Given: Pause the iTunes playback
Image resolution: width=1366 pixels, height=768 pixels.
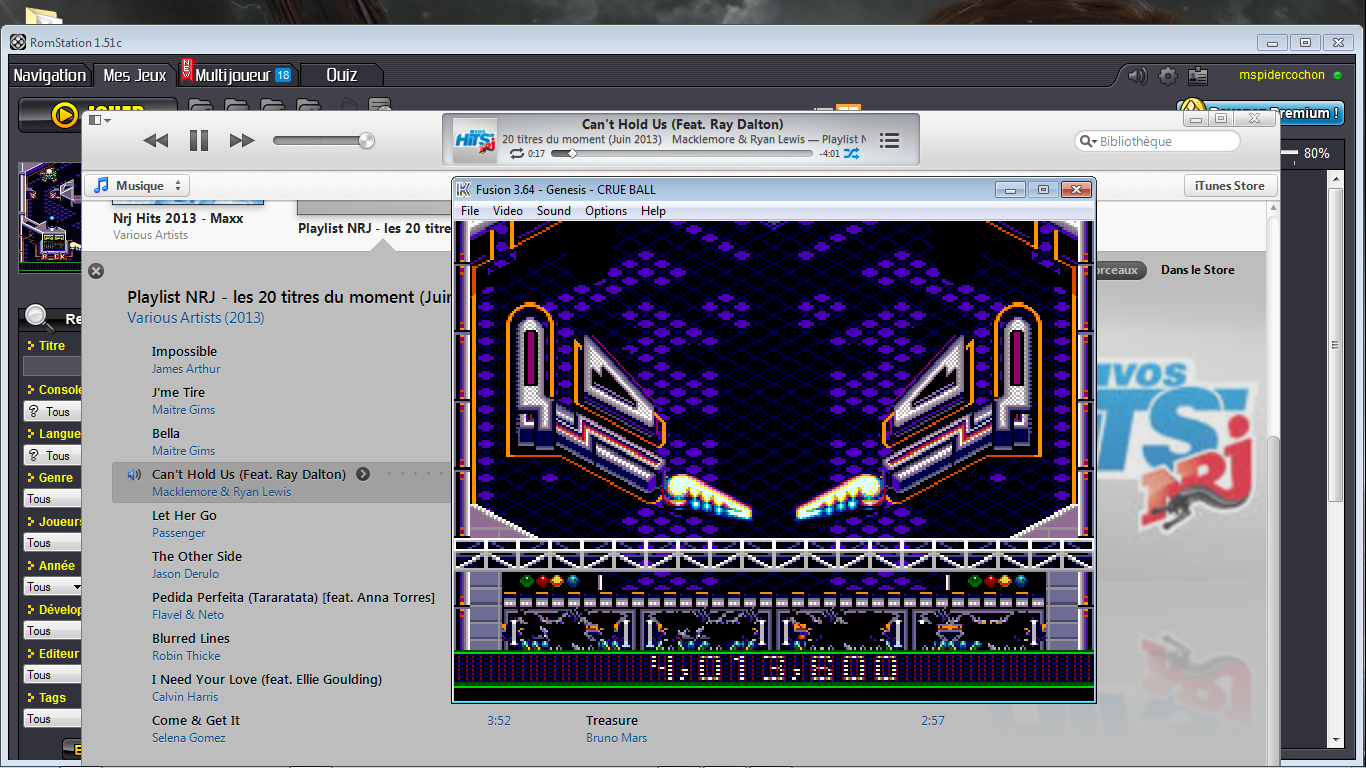Looking at the screenshot, I should pyautogui.click(x=199, y=141).
